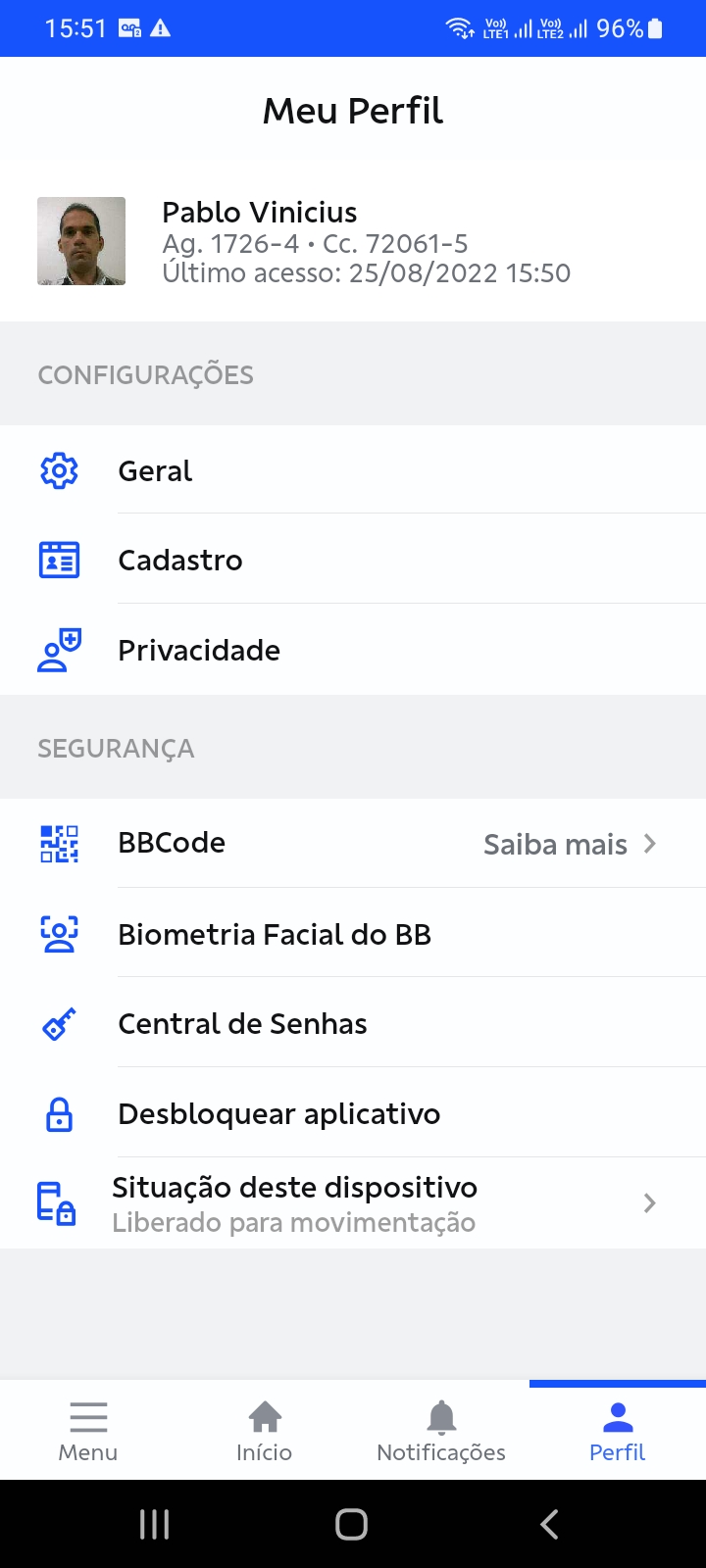Viewport: 706px width, 1568px height.
Task: Select the Perfil tab
Action: tap(618, 1430)
